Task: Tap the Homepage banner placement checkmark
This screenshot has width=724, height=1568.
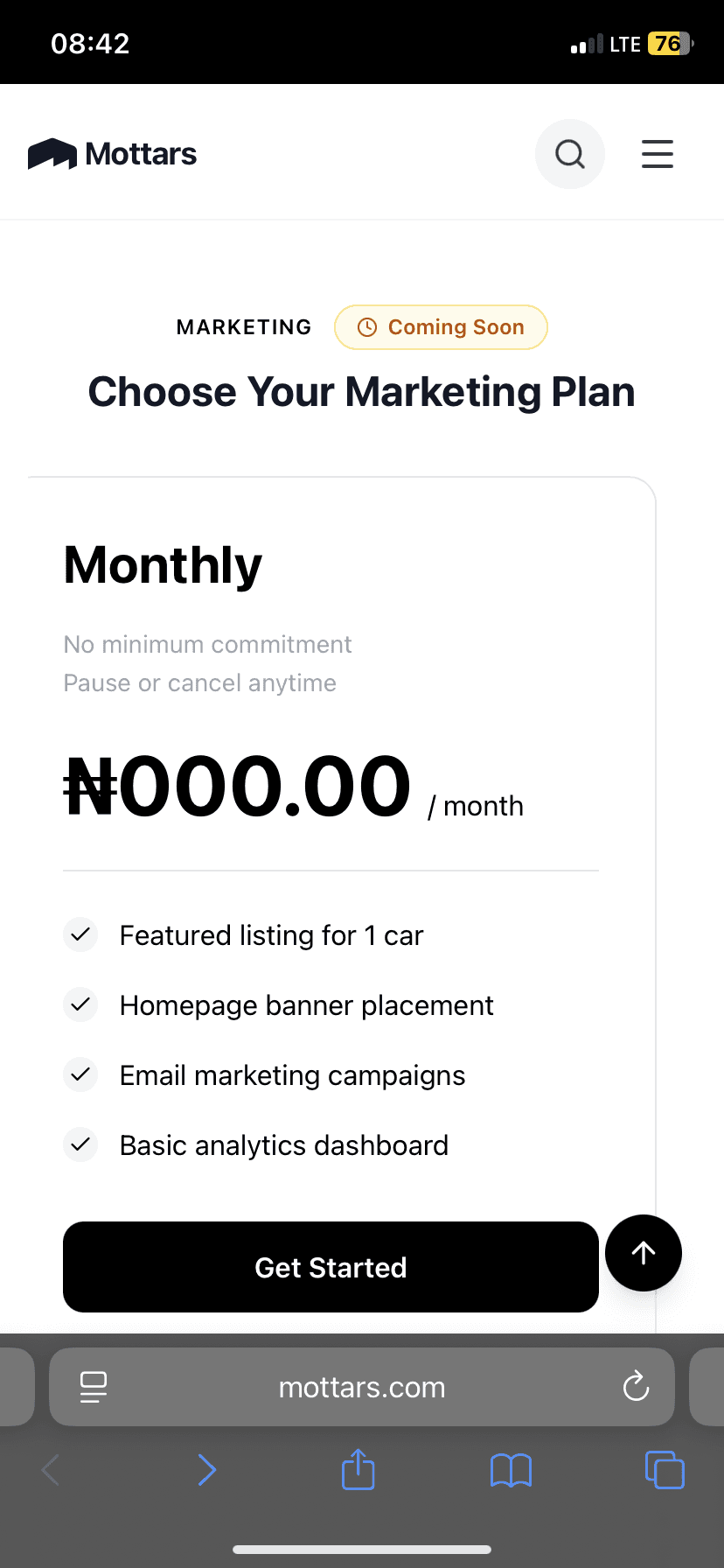Action: pyautogui.click(x=80, y=1004)
